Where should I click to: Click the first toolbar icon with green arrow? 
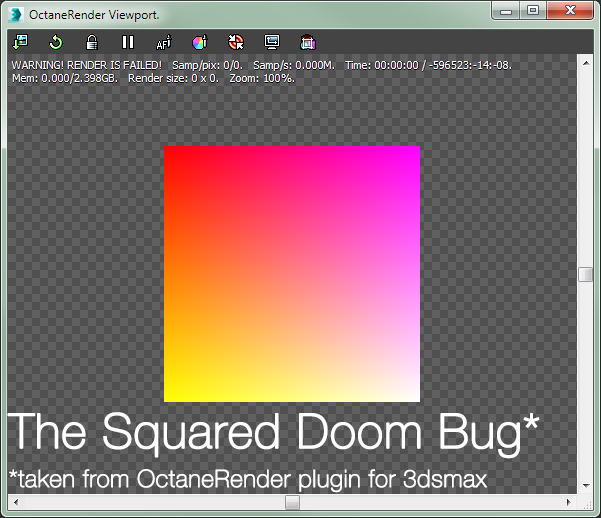tap(20, 42)
